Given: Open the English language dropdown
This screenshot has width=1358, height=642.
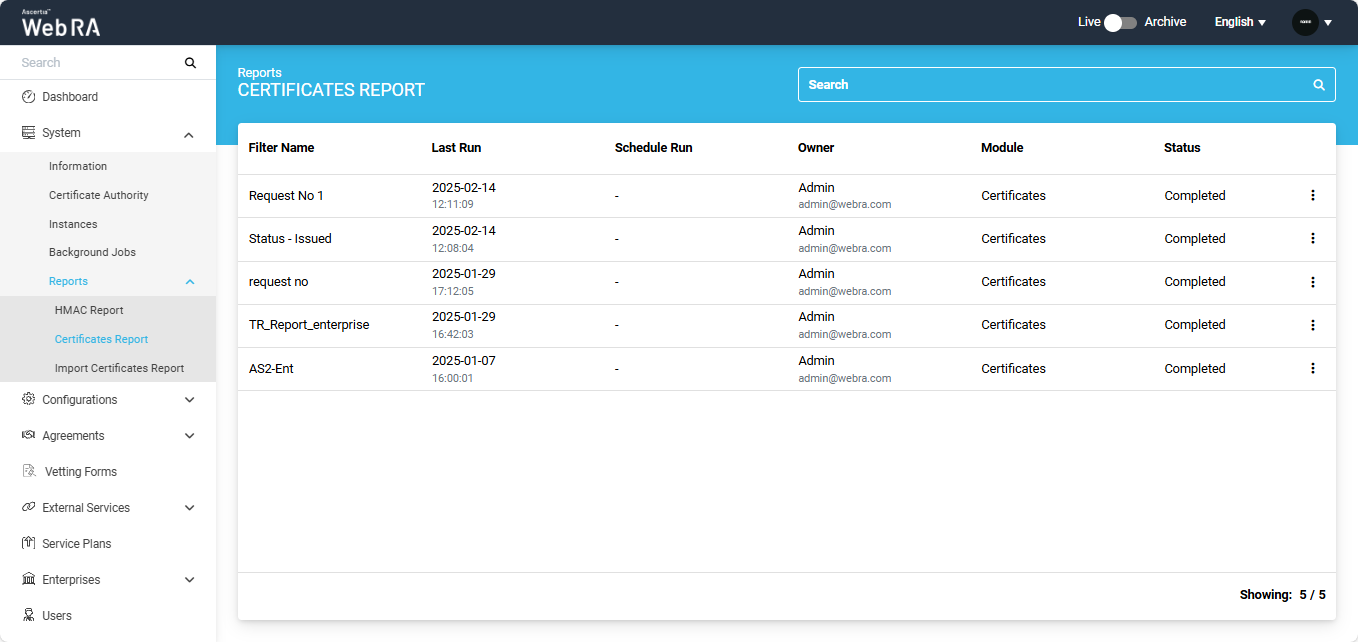Looking at the screenshot, I should (x=1240, y=22).
